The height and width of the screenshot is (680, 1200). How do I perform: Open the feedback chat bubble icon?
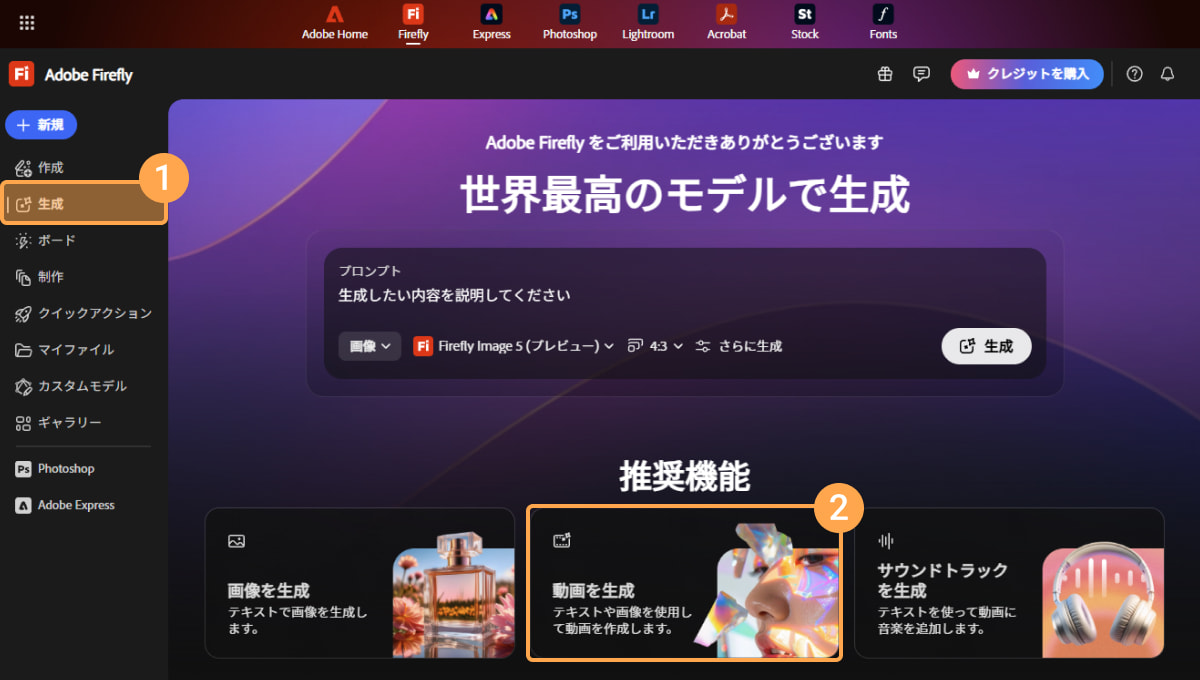point(921,74)
